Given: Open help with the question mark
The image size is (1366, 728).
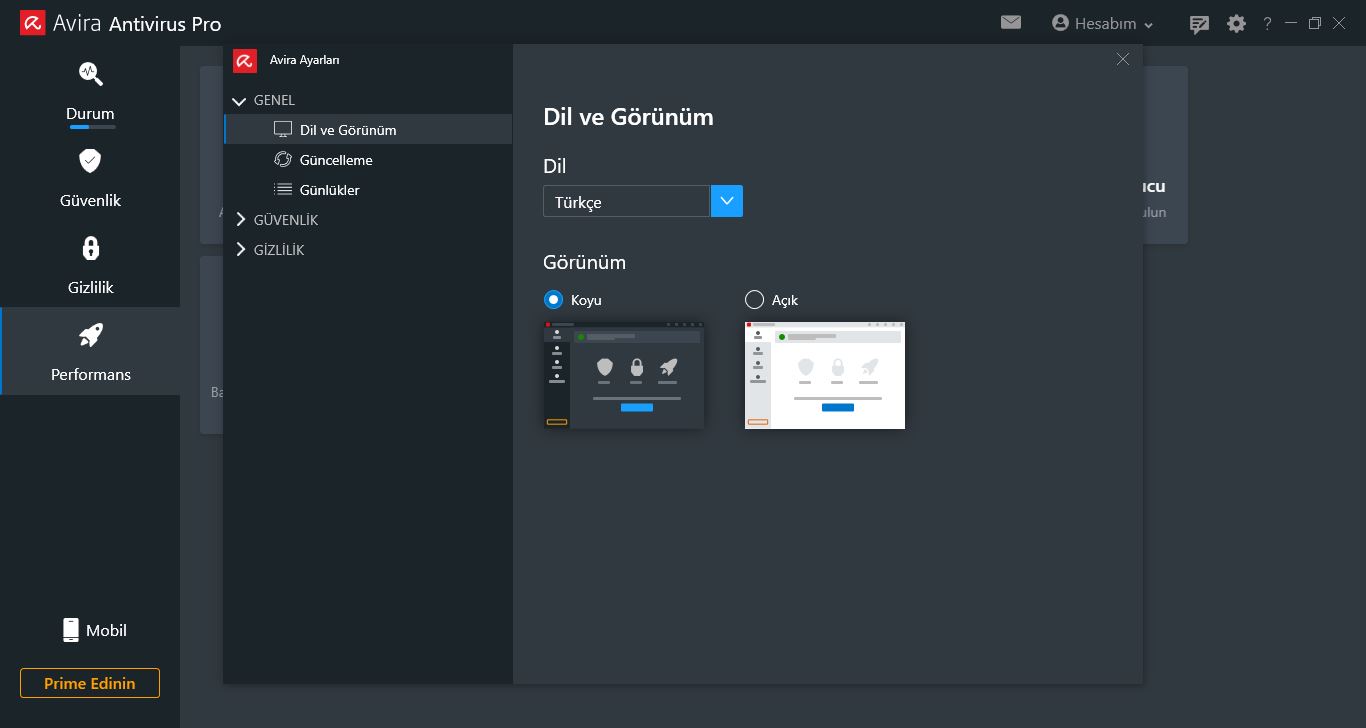Looking at the screenshot, I should click(1267, 23).
